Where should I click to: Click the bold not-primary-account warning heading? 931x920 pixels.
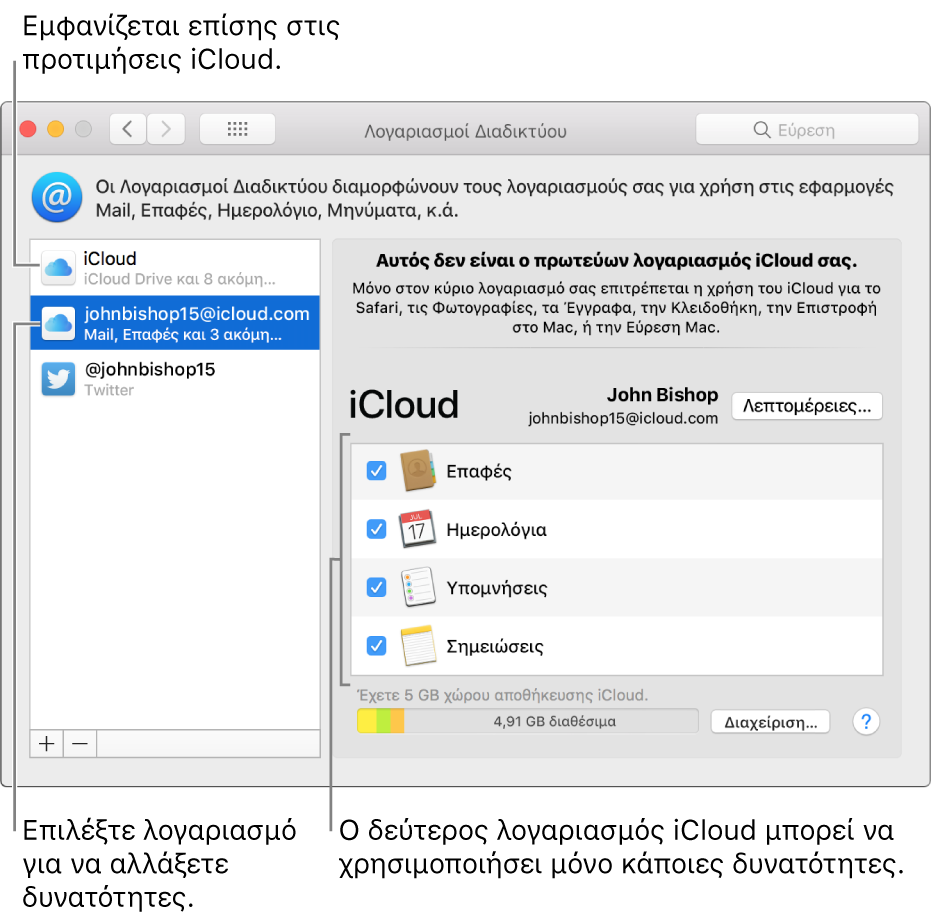point(616,261)
